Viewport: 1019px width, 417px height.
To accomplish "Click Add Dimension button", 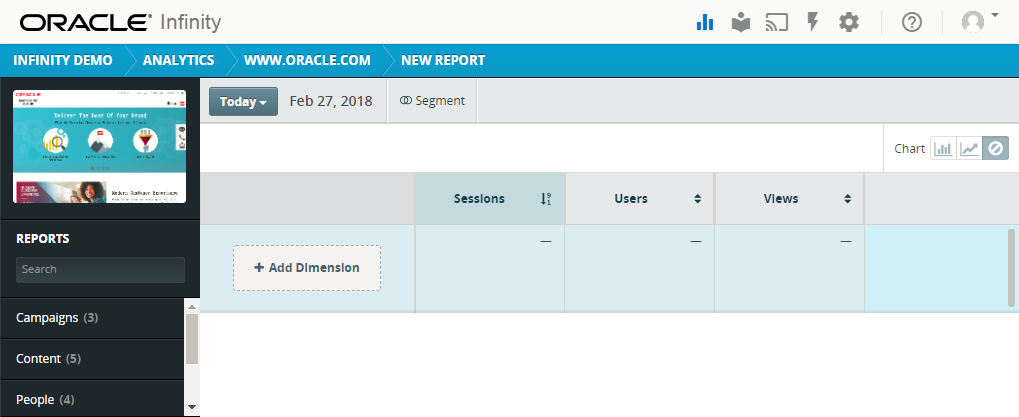I will click(x=307, y=268).
